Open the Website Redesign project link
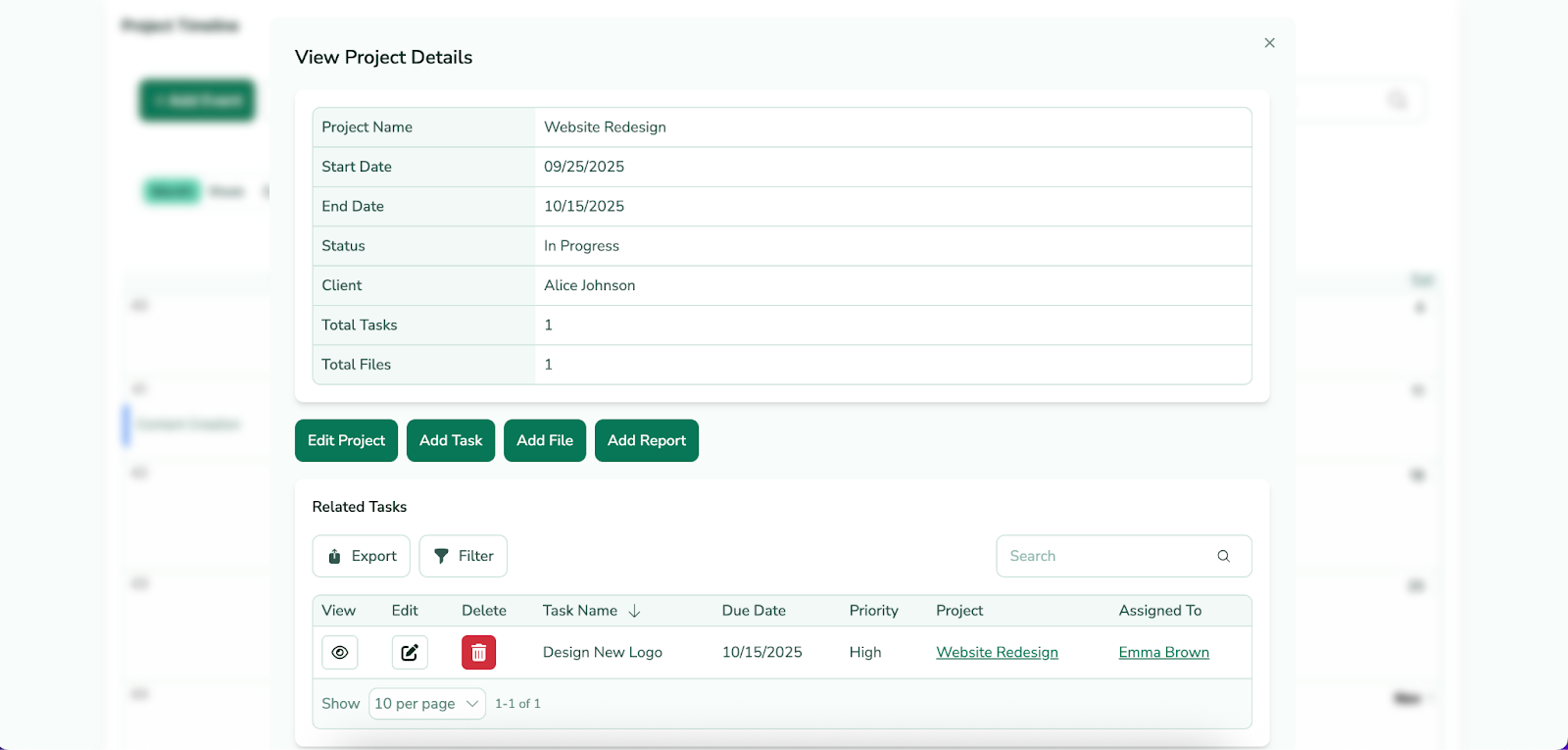The height and width of the screenshot is (750, 1568). pyautogui.click(x=997, y=653)
